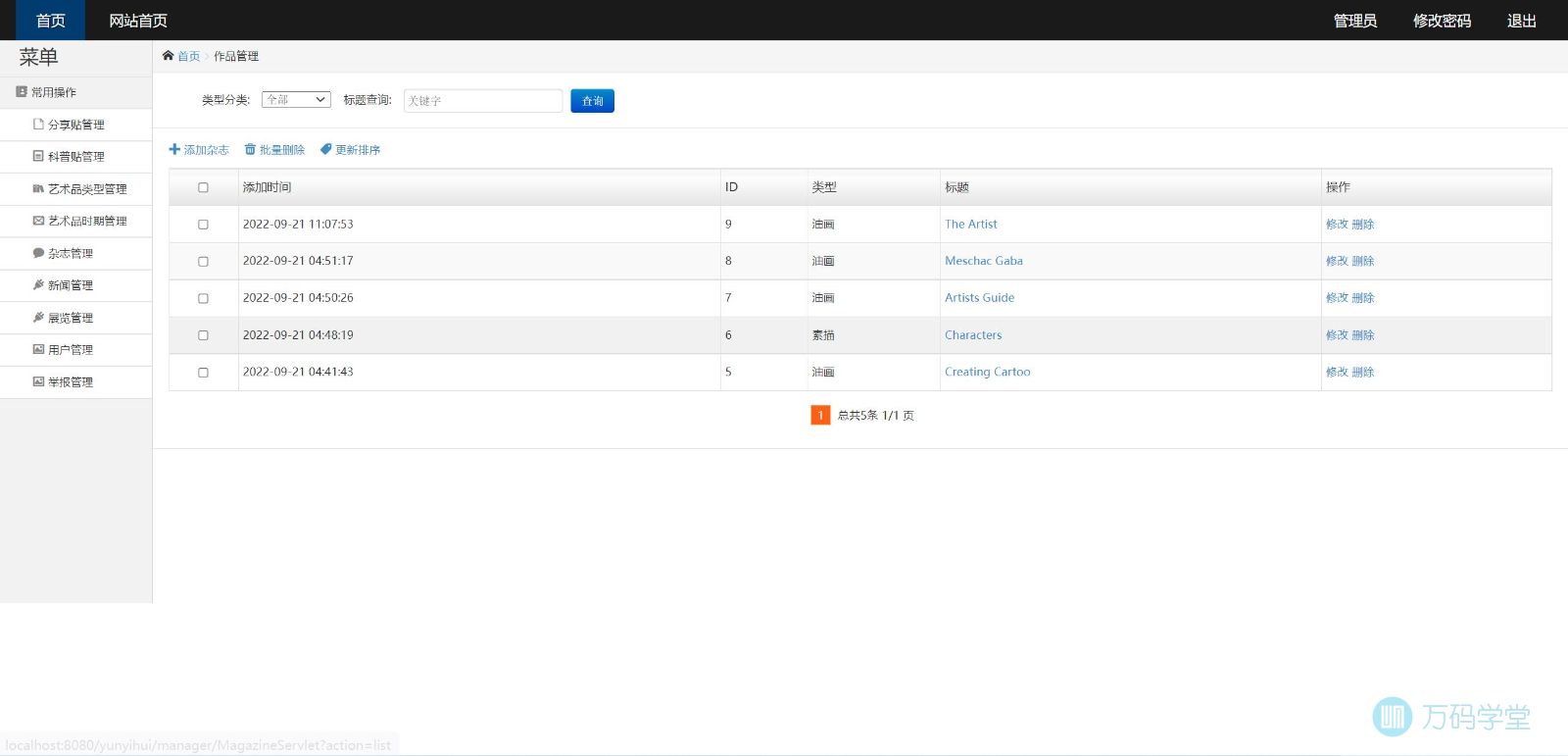Open 用户管理 in sidebar
This screenshot has height=756, width=1568.
click(76, 349)
